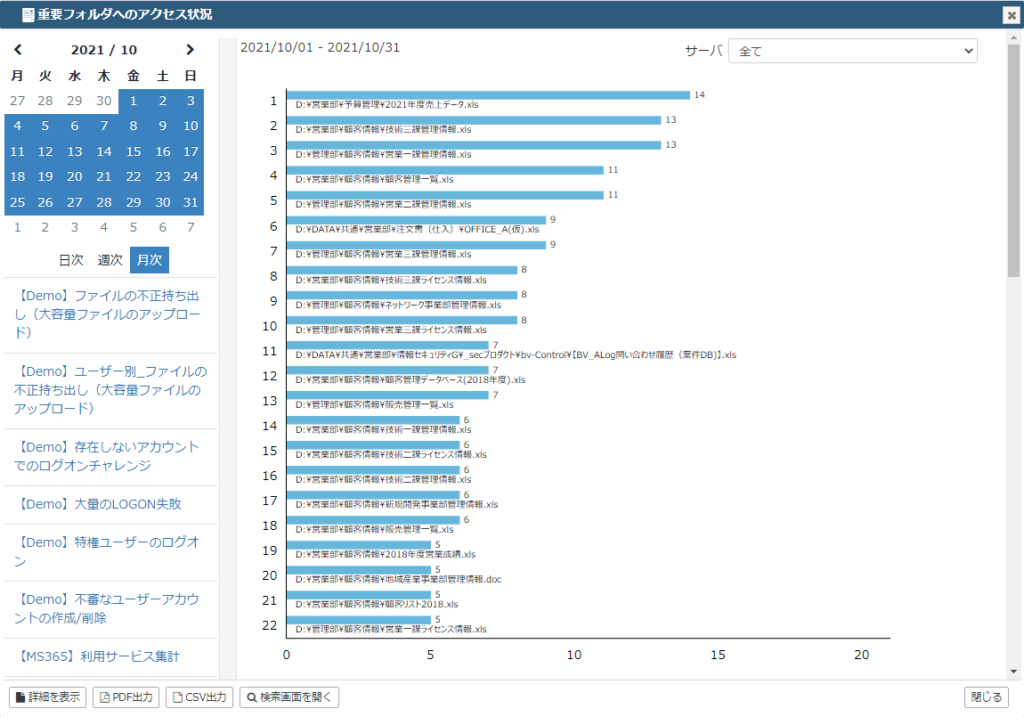Export report with PDF出力 button
Screen dimensions: 1024x717
[x=126, y=697]
